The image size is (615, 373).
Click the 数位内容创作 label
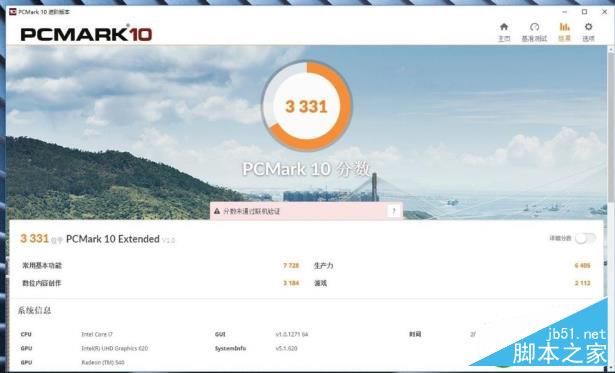[42, 283]
